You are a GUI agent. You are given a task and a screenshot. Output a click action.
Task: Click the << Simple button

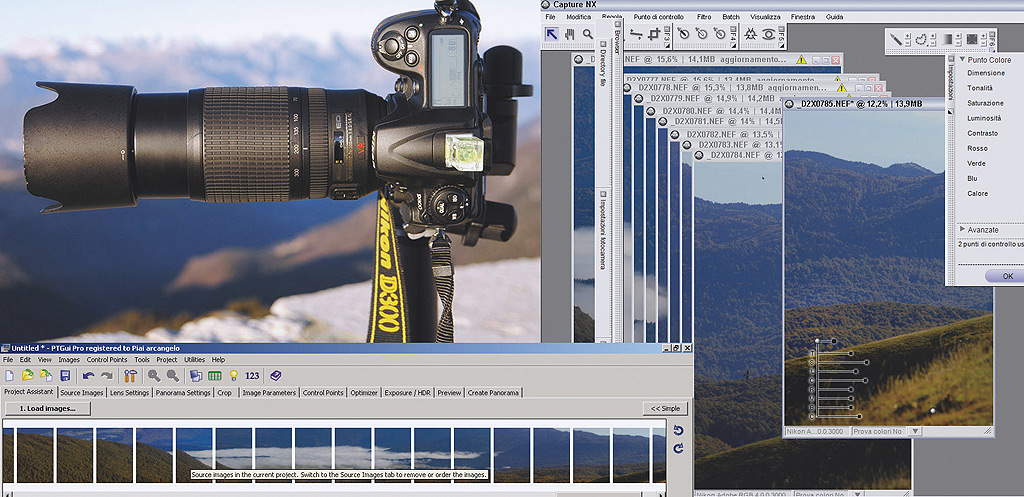click(665, 408)
